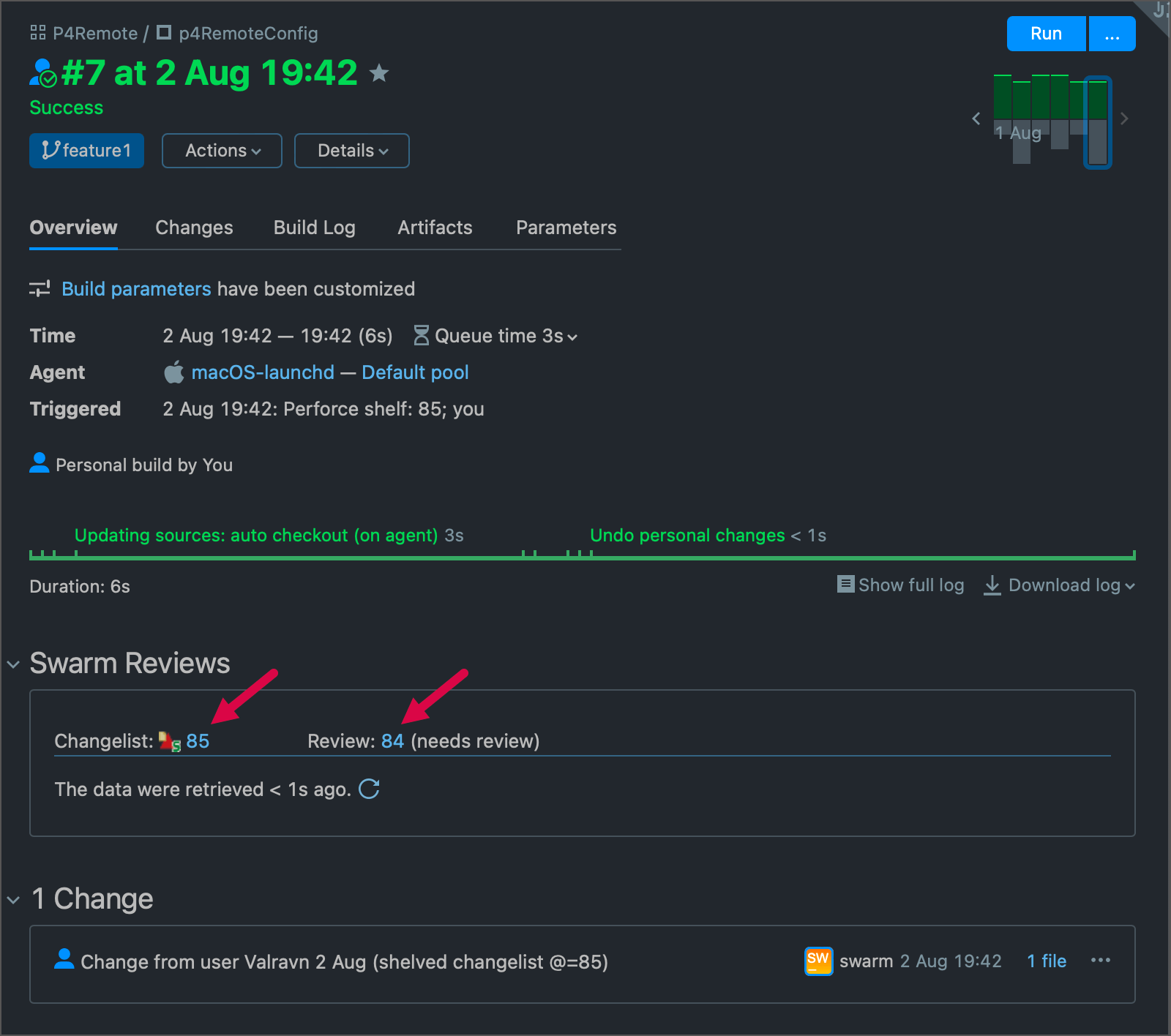This screenshot has height=1036, width=1171.
Task: Click the user icon on Valravn change row
Action: tap(64, 959)
